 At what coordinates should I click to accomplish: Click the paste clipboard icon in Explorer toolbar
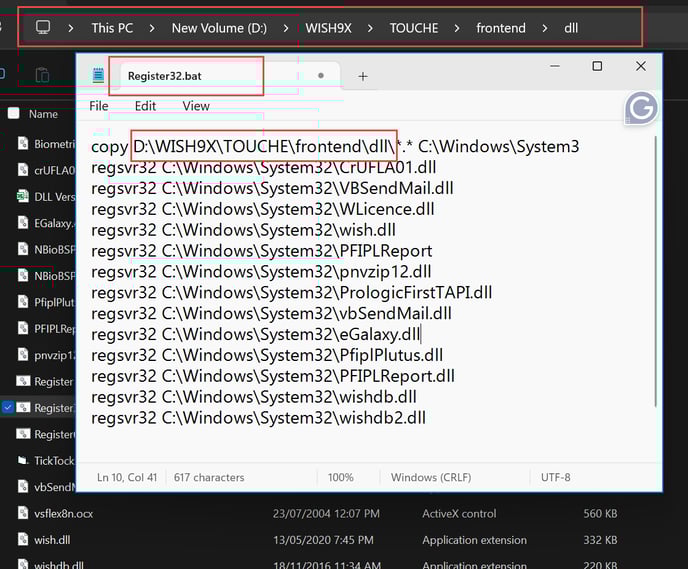(42, 75)
